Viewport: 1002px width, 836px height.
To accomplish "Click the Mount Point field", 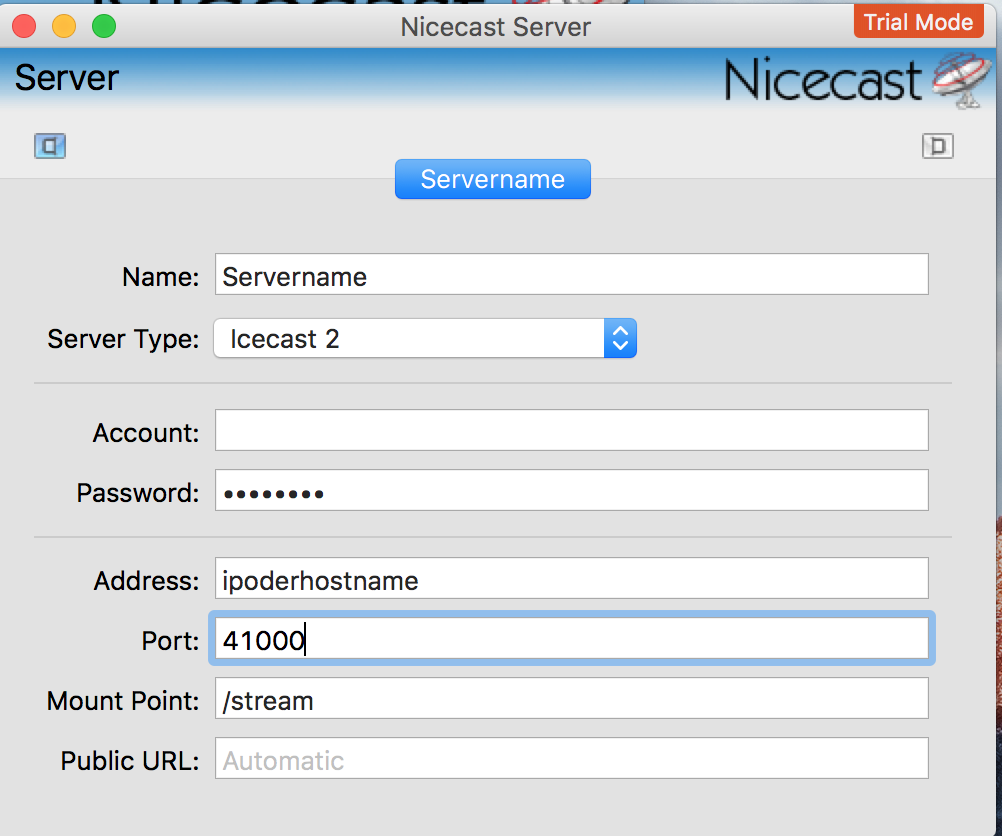I will [x=571, y=698].
